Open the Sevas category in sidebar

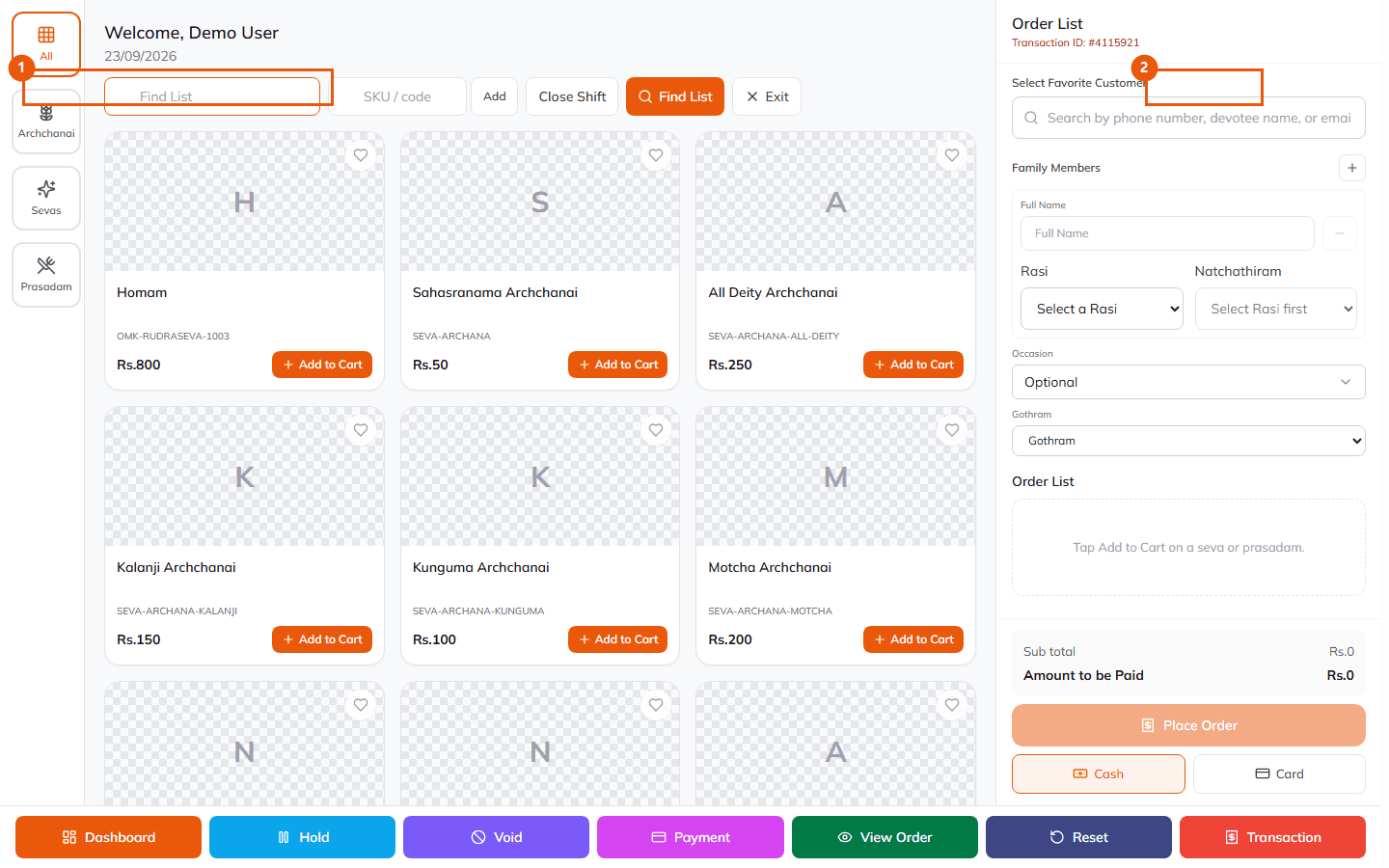coord(46,198)
